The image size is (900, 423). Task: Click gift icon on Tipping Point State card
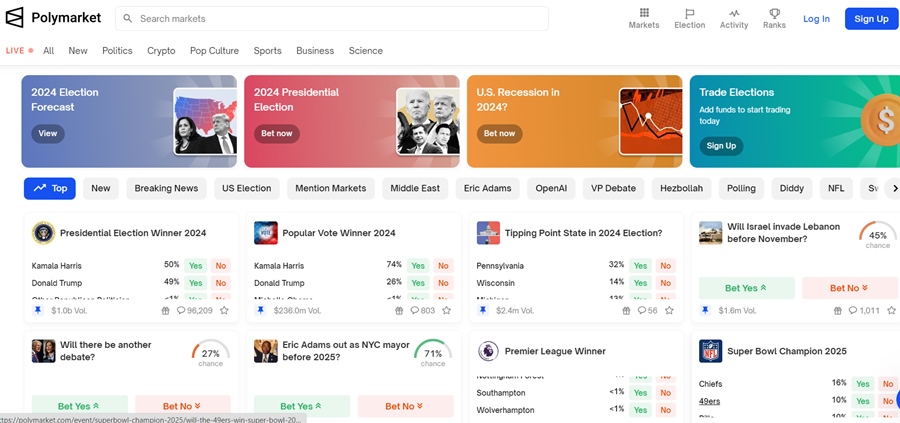click(626, 311)
